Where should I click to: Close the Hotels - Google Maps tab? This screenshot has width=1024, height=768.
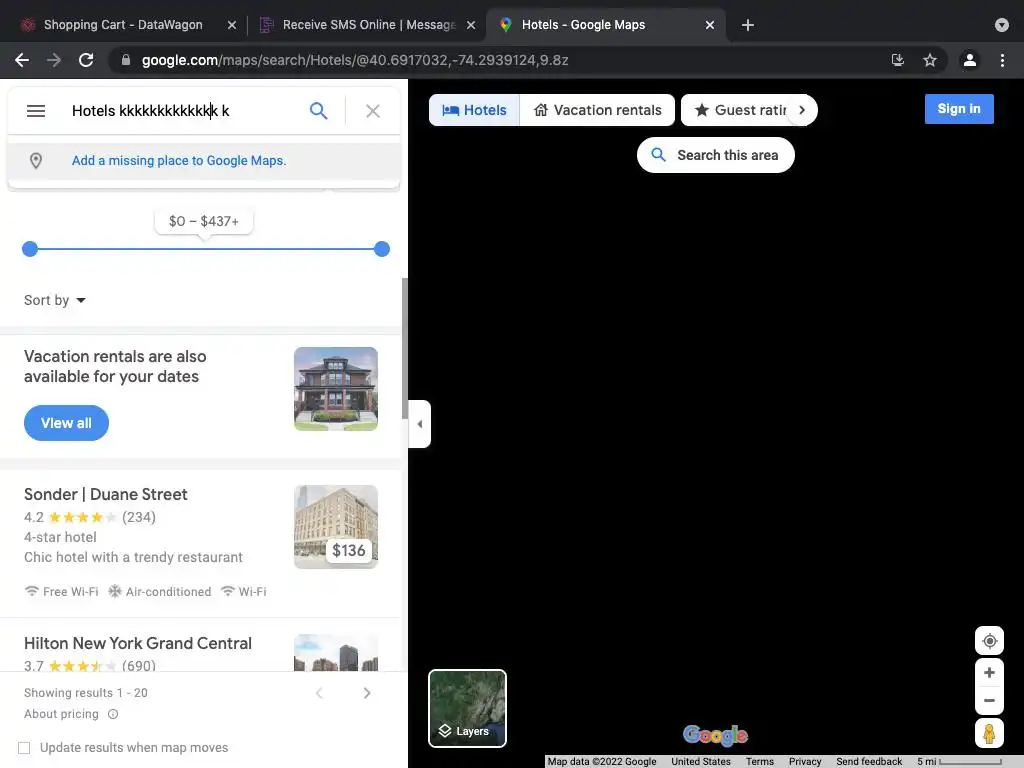point(710,25)
